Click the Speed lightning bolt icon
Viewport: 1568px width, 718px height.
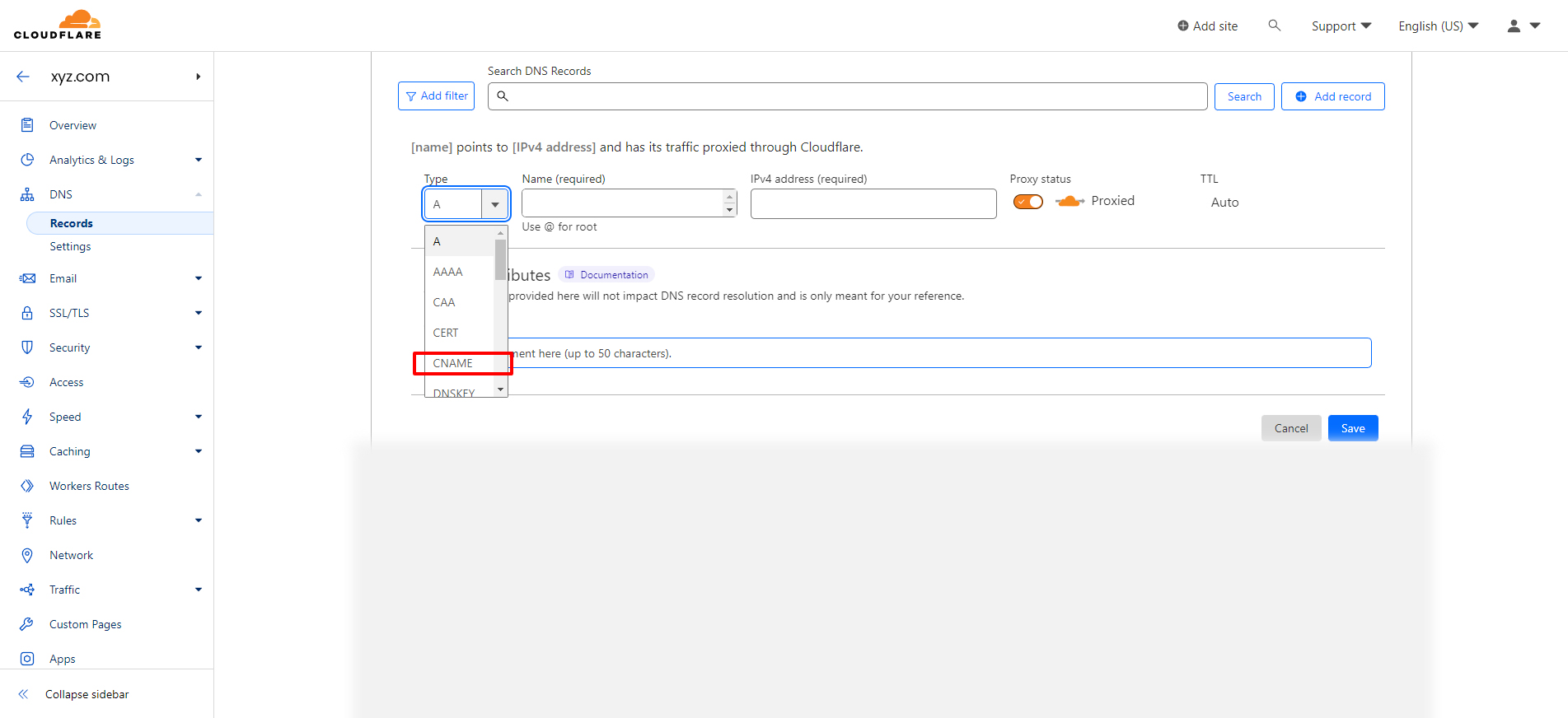(27, 417)
